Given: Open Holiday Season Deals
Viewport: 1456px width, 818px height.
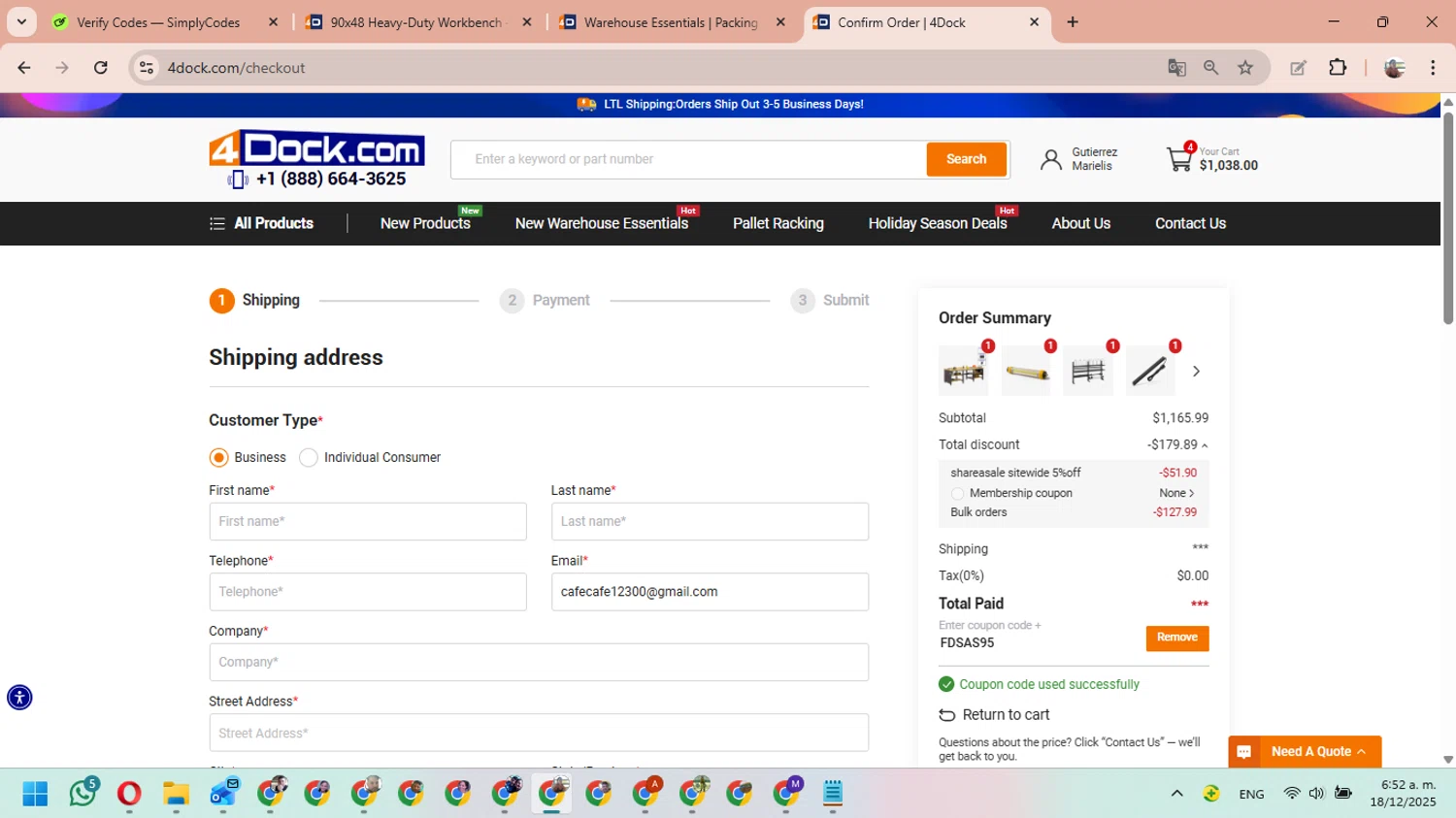Looking at the screenshot, I should pyautogui.click(x=938, y=223).
